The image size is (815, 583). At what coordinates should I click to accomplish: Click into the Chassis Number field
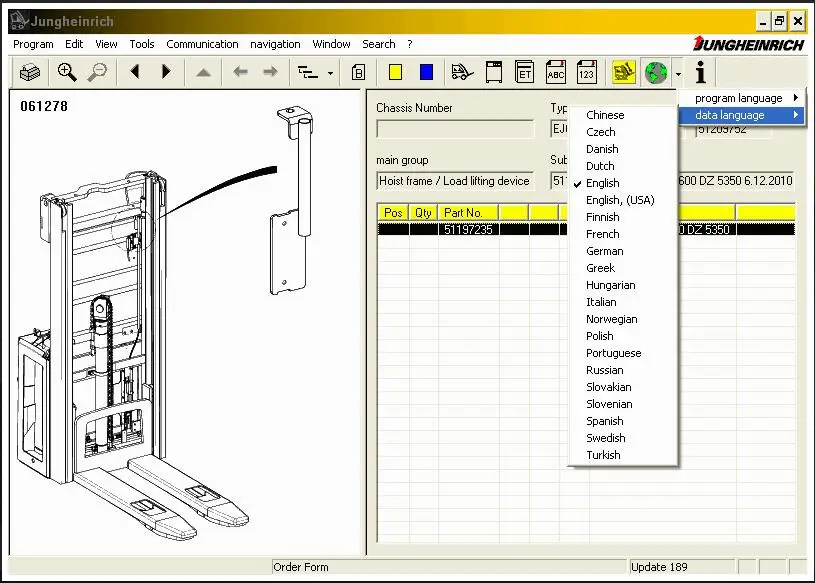[455, 129]
